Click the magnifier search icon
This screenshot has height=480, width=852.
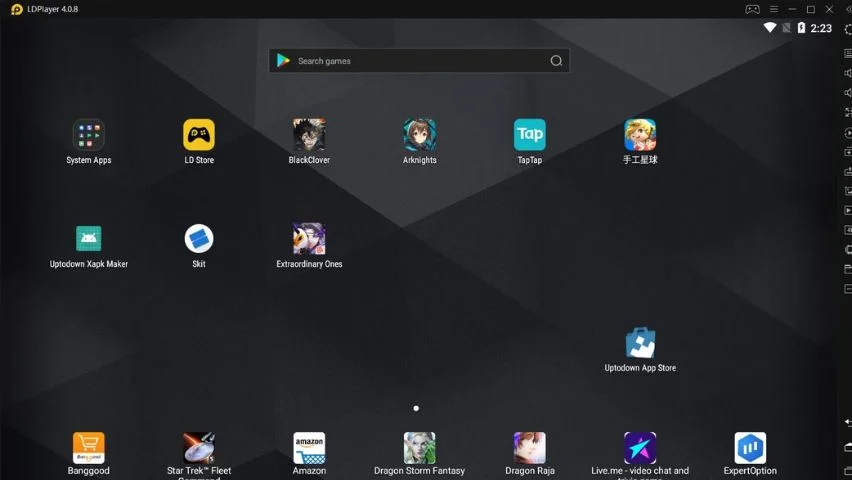point(556,61)
